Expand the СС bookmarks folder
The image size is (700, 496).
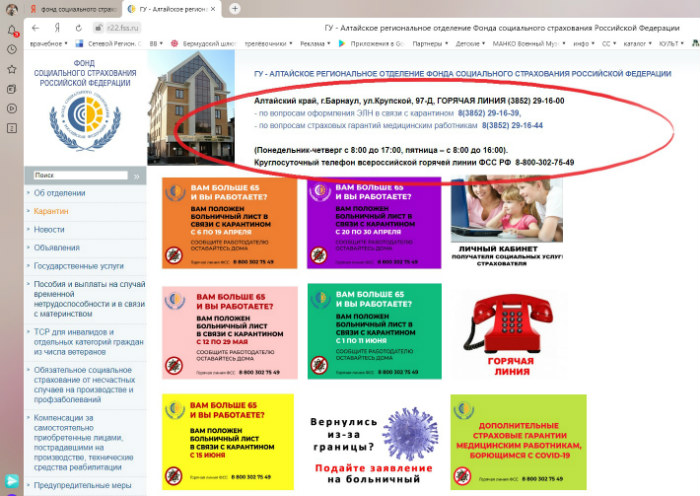click(609, 43)
